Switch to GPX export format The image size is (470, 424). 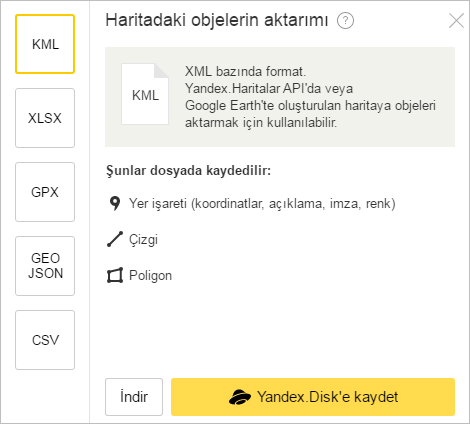(x=45, y=192)
